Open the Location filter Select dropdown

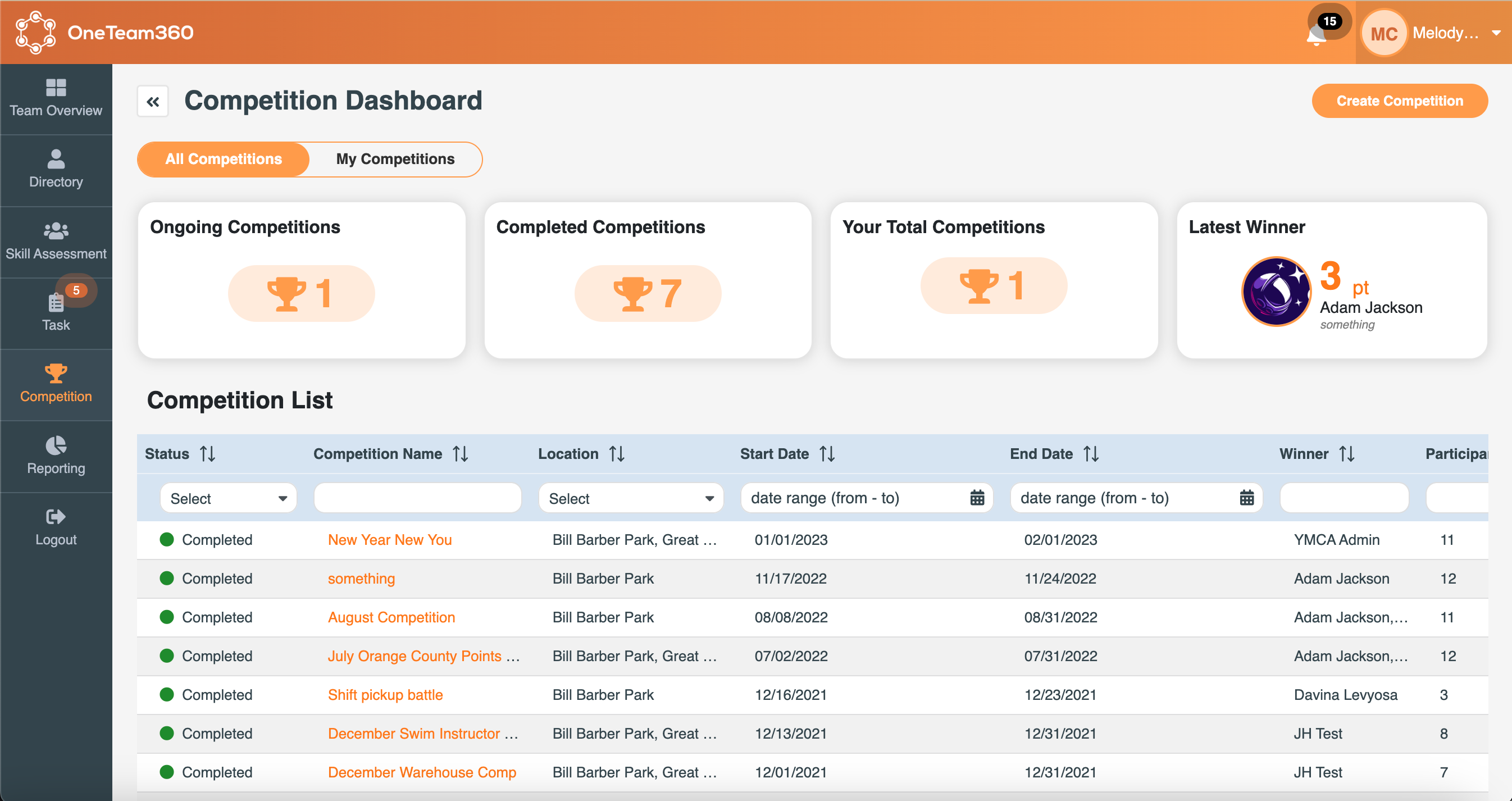[x=630, y=498]
